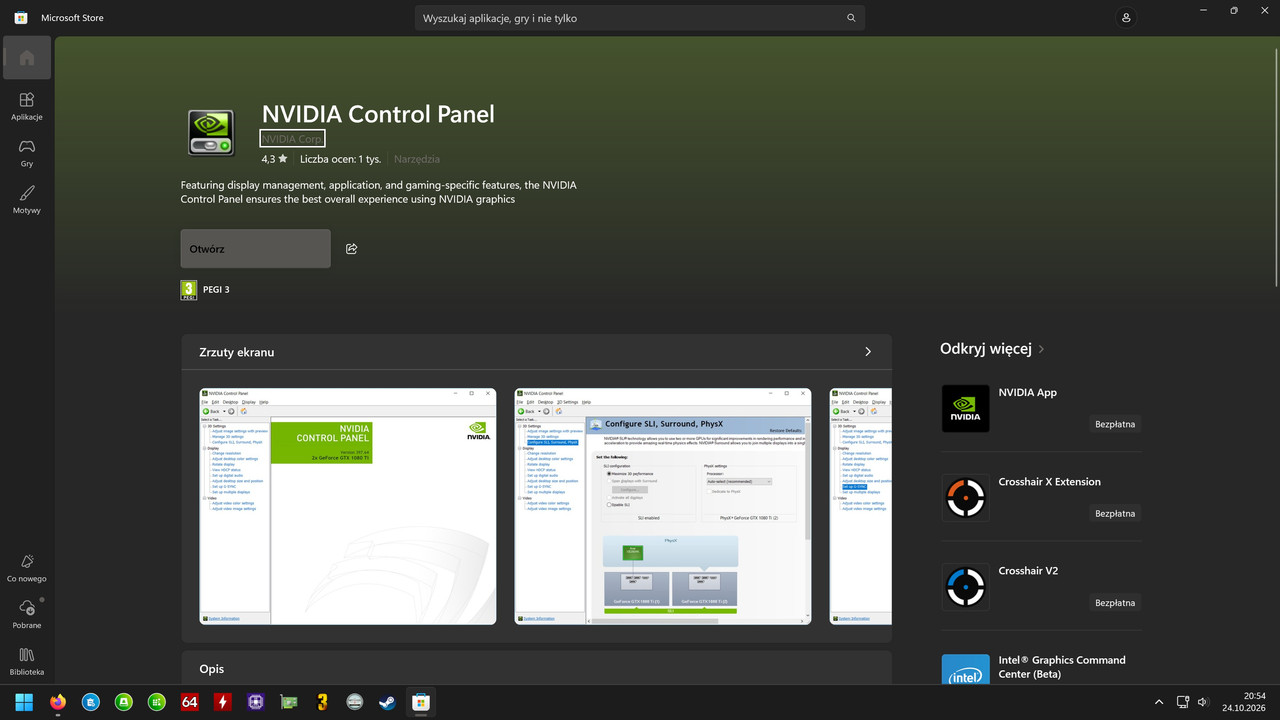
Task: Click the Crosshair V2 icon
Action: click(x=966, y=587)
